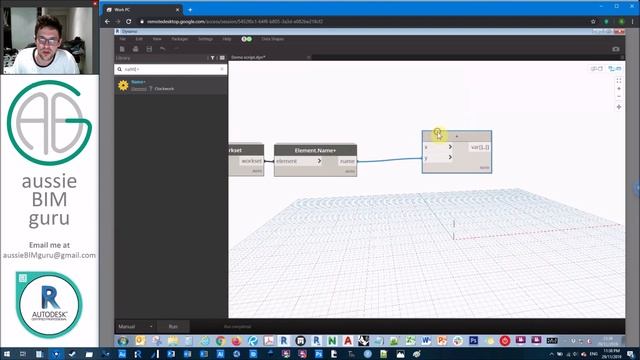Click the Save toolbar icon in Dynamo

click(x=149, y=49)
